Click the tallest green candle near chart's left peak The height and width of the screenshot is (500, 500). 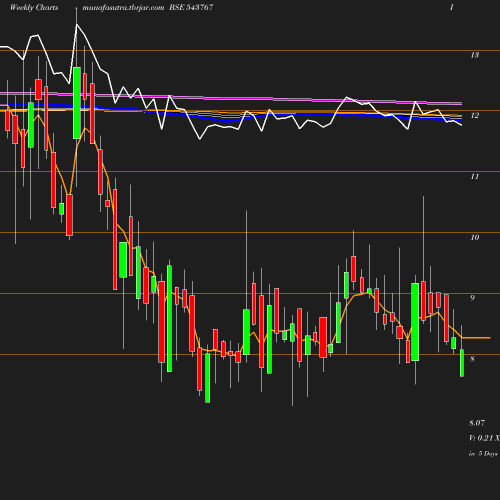click(x=77, y=103)
